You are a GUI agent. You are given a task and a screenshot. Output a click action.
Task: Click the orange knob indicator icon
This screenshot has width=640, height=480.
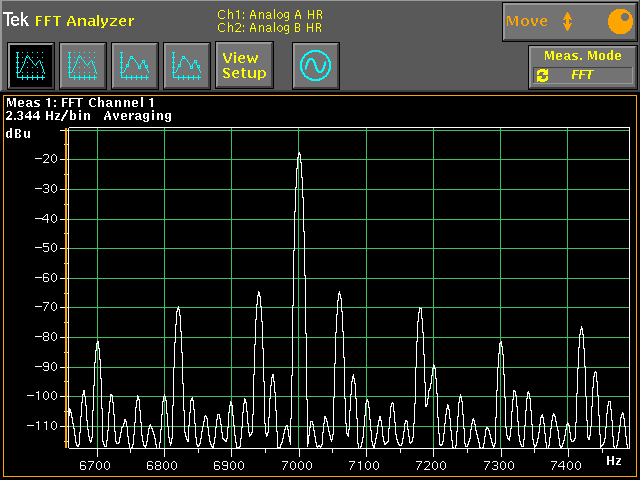[x=619, y=21]
